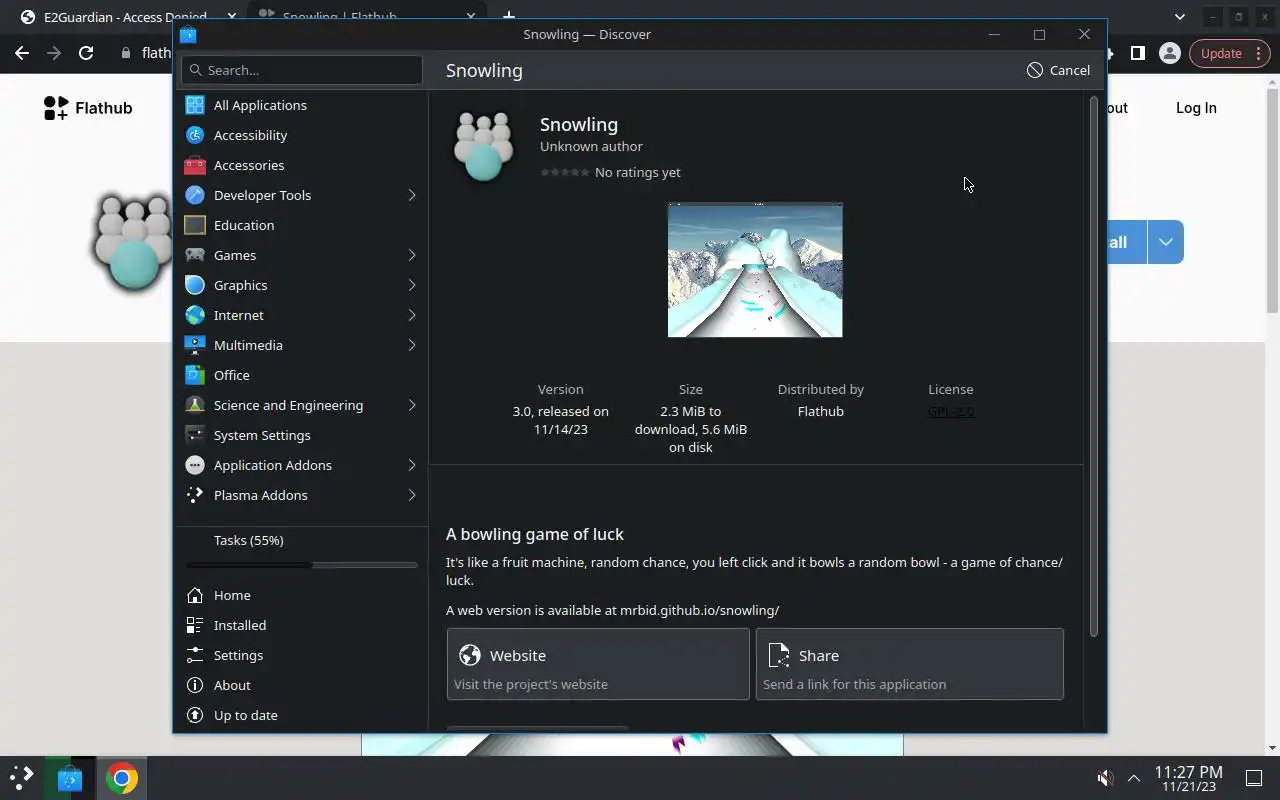The image size is (1280, 800).
Task: Select the Office category
Action: tap(301, 375)
